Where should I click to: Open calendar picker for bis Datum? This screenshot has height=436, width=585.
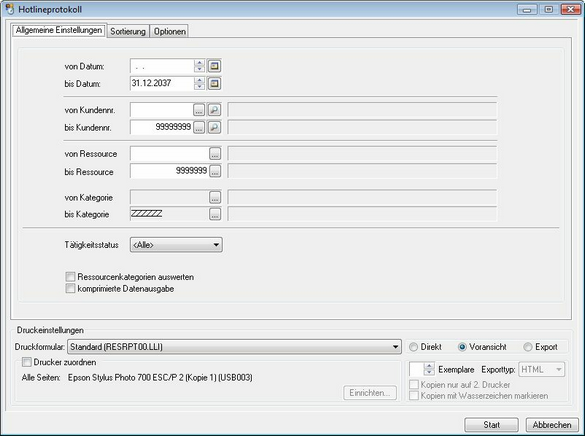[214, 83]
